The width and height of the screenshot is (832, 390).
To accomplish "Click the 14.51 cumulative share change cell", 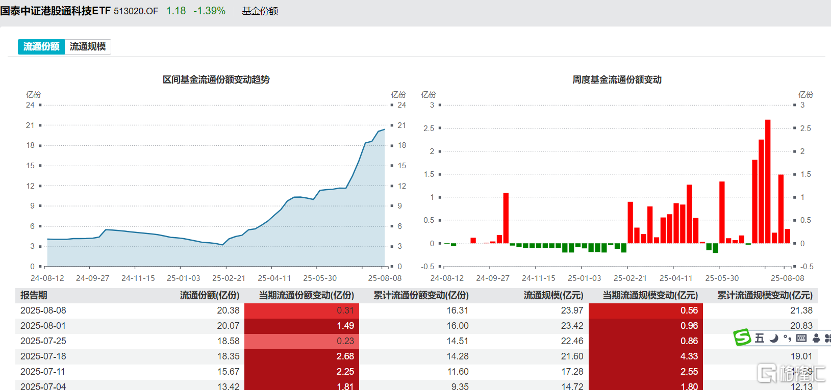I will point(458,341).
